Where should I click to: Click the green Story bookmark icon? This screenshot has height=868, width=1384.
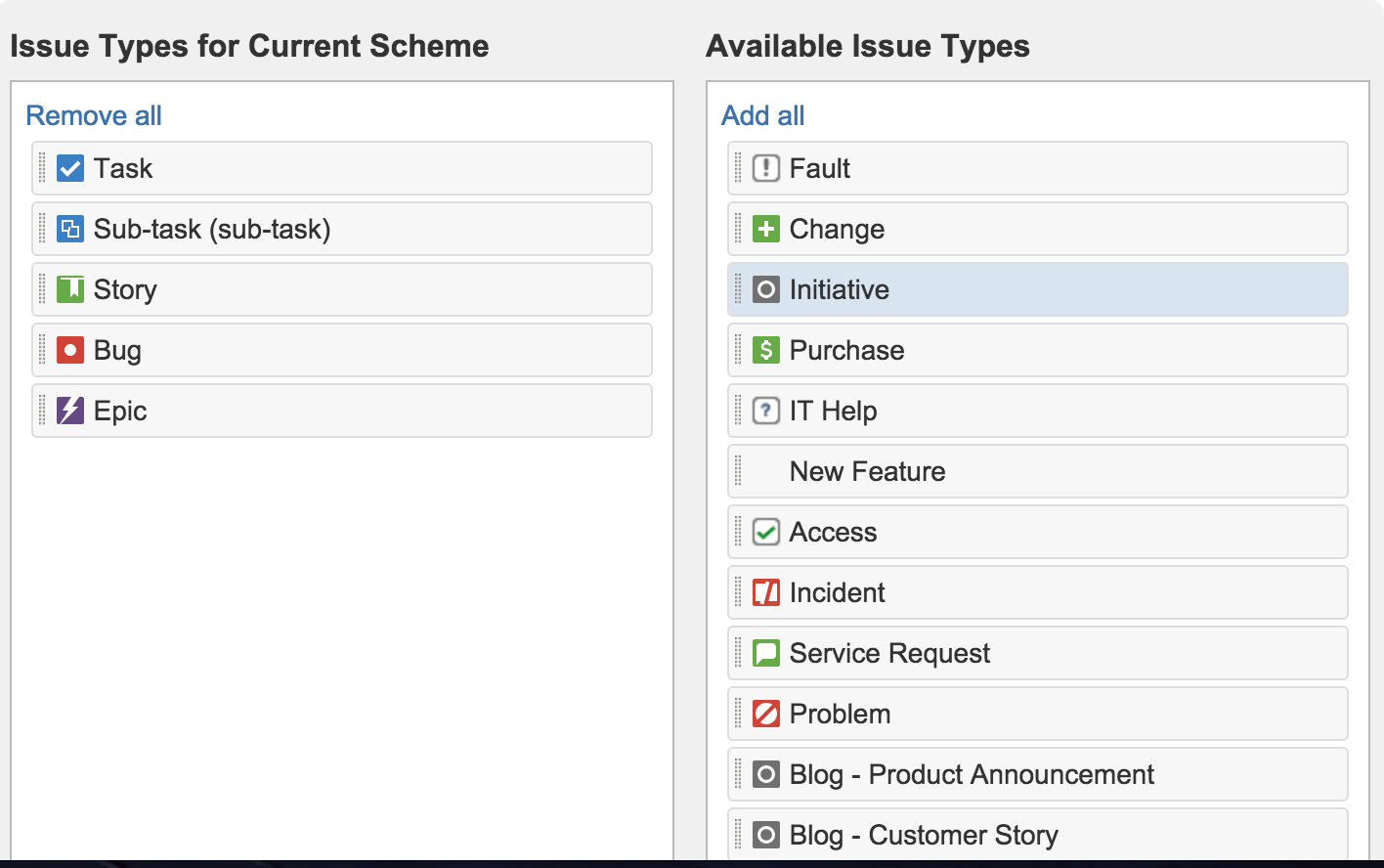(70, 290)
